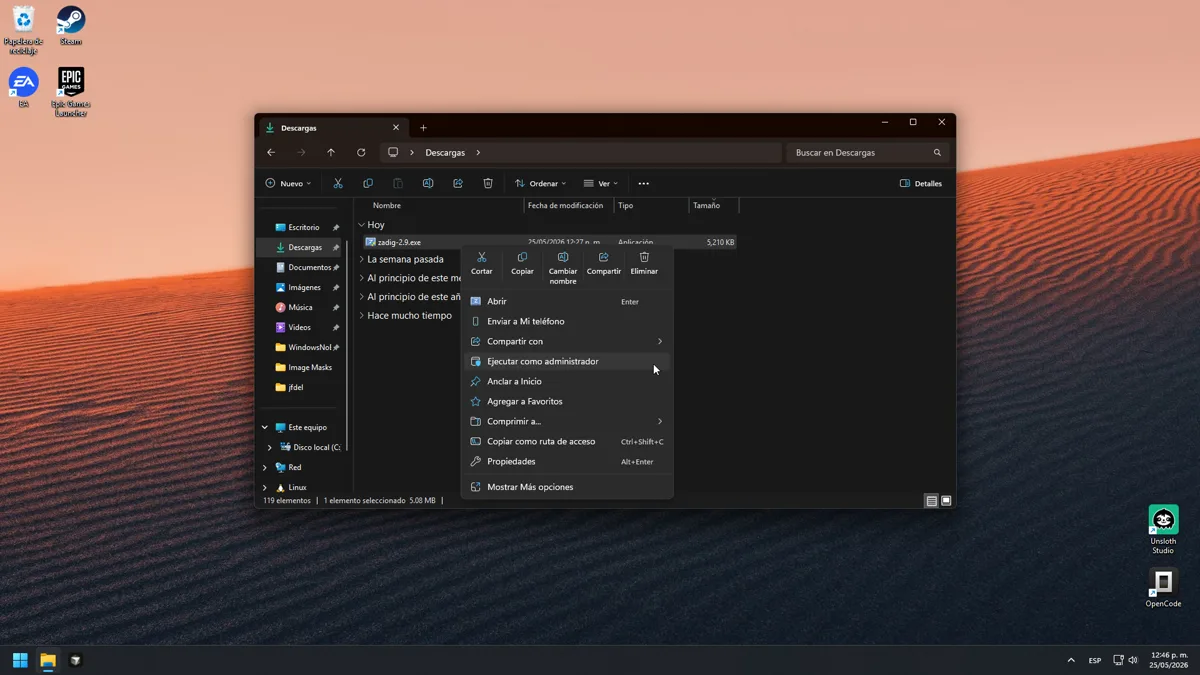Open the Ordenar dropdown
Image resolution: width=1200 pixels, height=675 pixels.
[x=540, y=183]
